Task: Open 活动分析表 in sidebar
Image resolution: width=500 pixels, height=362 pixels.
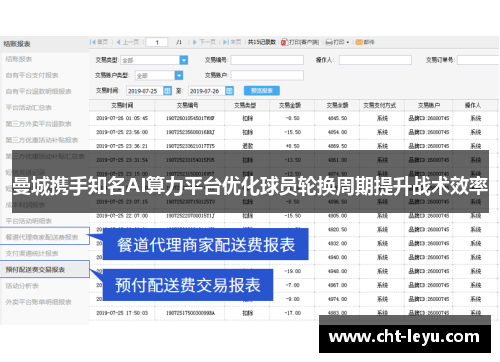Action: pos(22,286)
